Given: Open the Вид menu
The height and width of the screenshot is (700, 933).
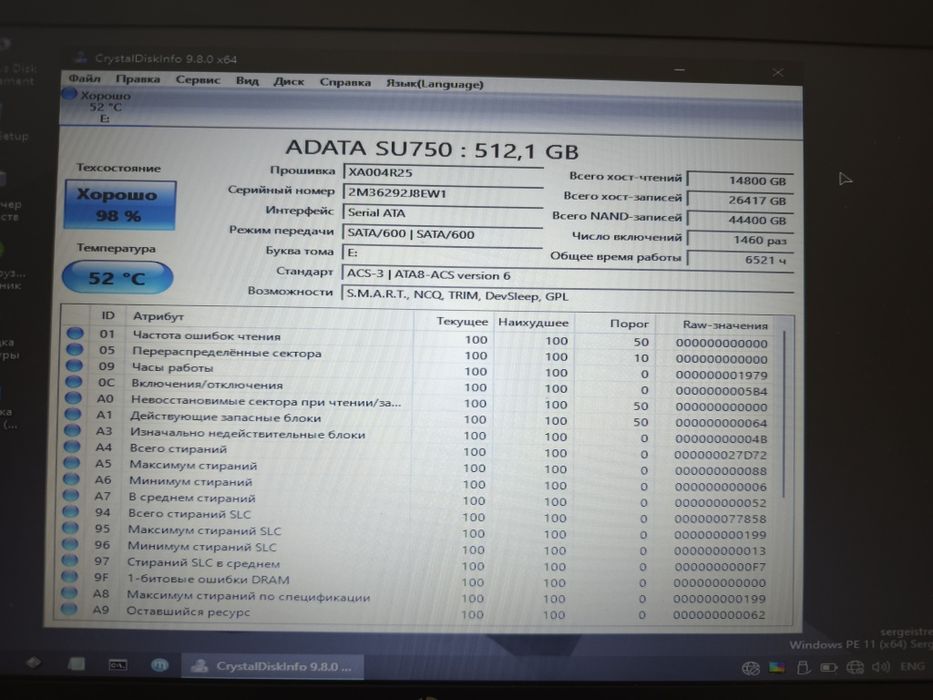Looking at the screenshot, I should coord(247,80).
